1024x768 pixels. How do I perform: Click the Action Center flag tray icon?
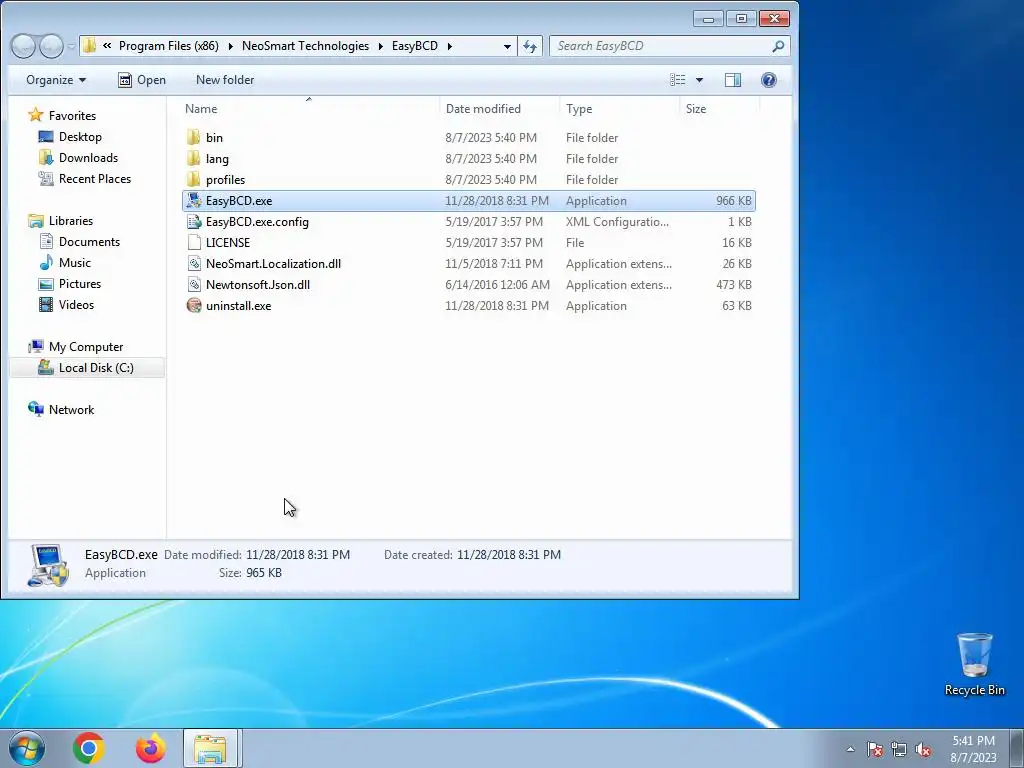point(874,749)
